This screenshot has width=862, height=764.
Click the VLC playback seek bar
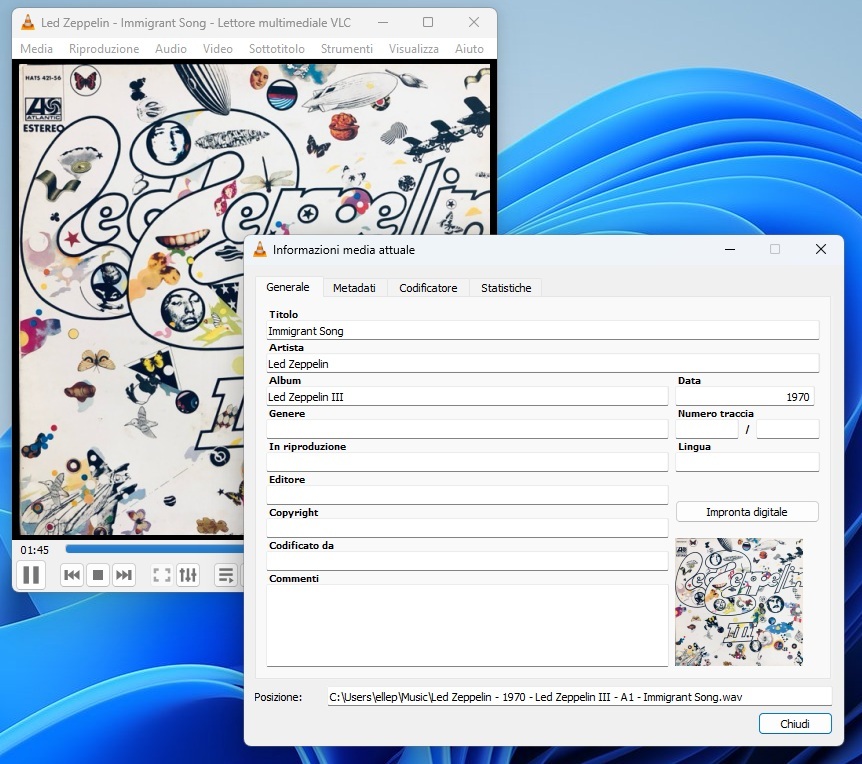(x=154, y=549)
